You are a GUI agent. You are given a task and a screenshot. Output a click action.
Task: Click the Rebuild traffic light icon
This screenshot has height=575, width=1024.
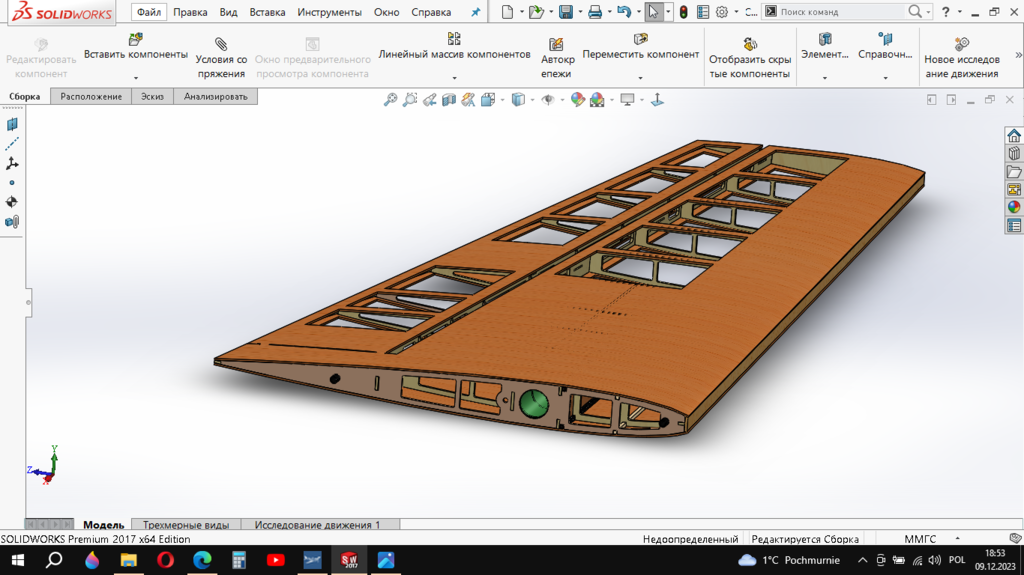[x=683, y=12]
